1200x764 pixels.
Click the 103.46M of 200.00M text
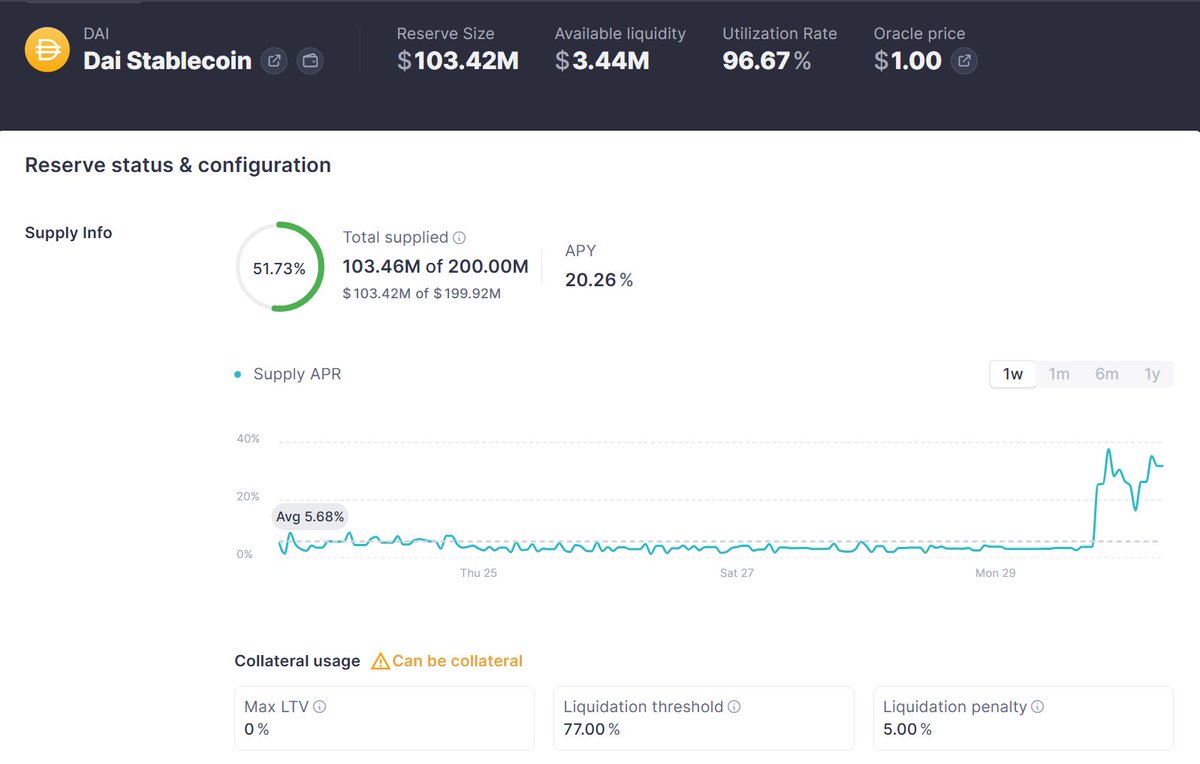tap(435, 267)
